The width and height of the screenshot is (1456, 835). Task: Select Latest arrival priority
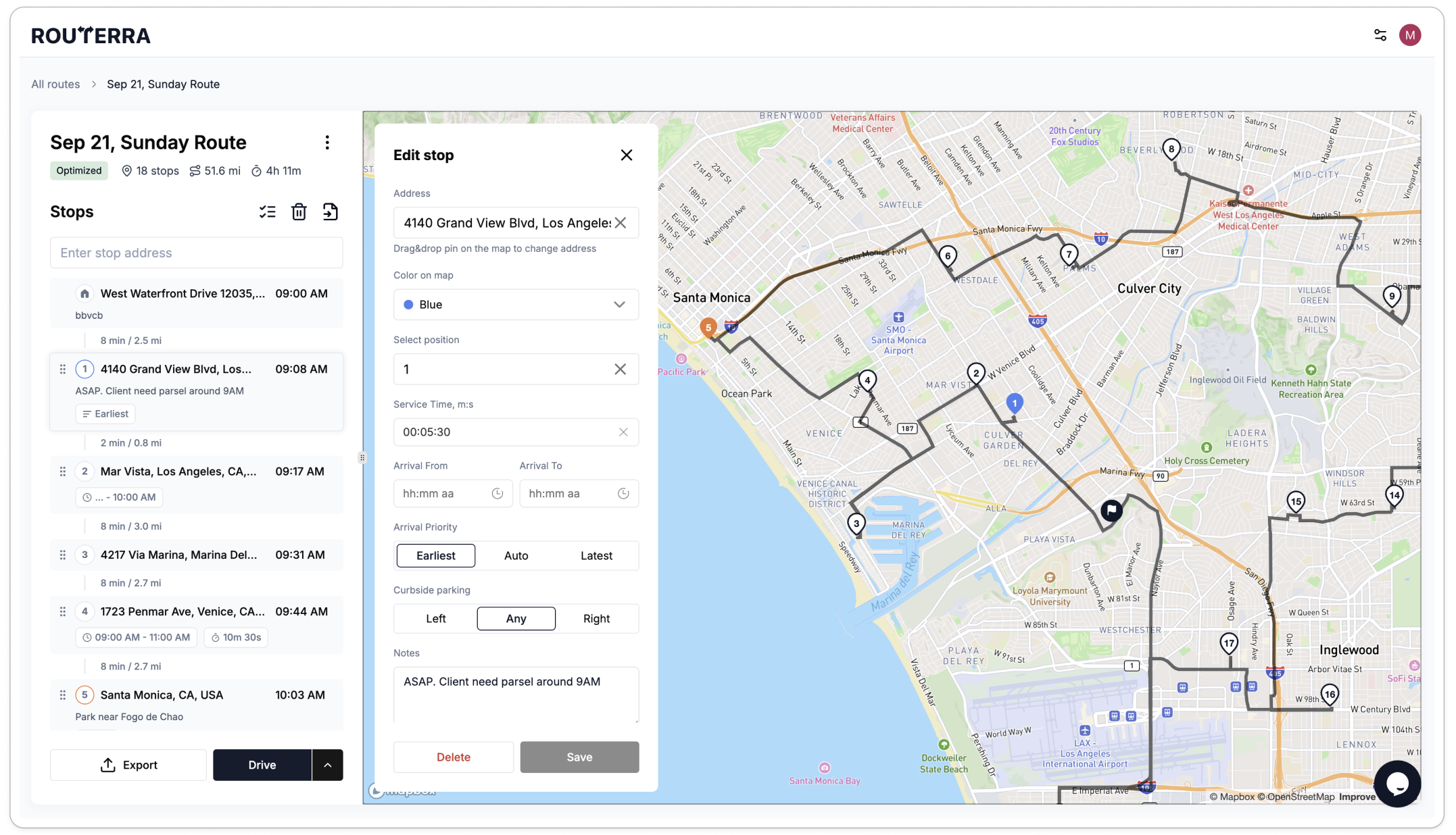tap(596, 556)
